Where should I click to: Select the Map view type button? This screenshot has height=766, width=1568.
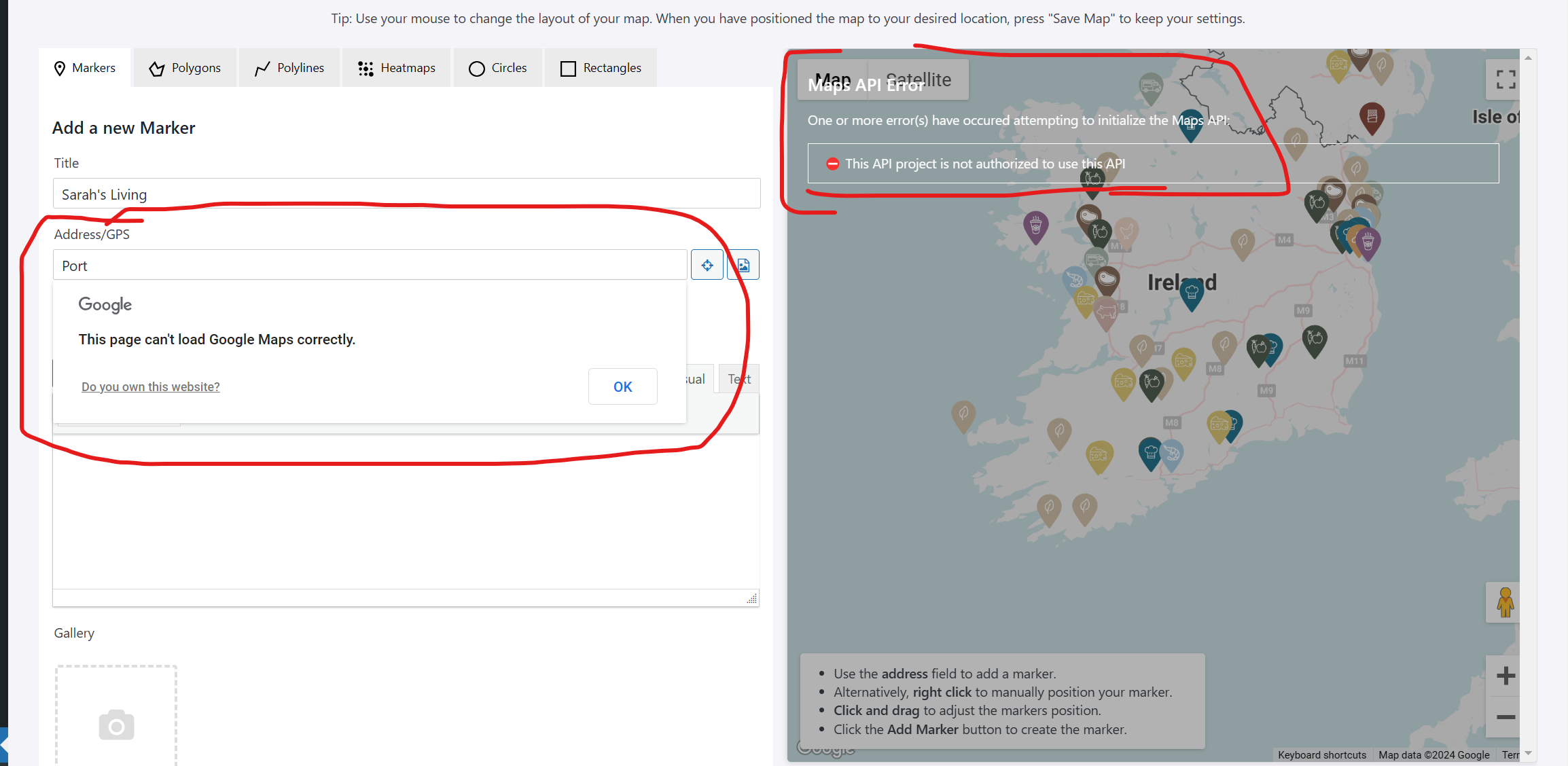[833, 80]
